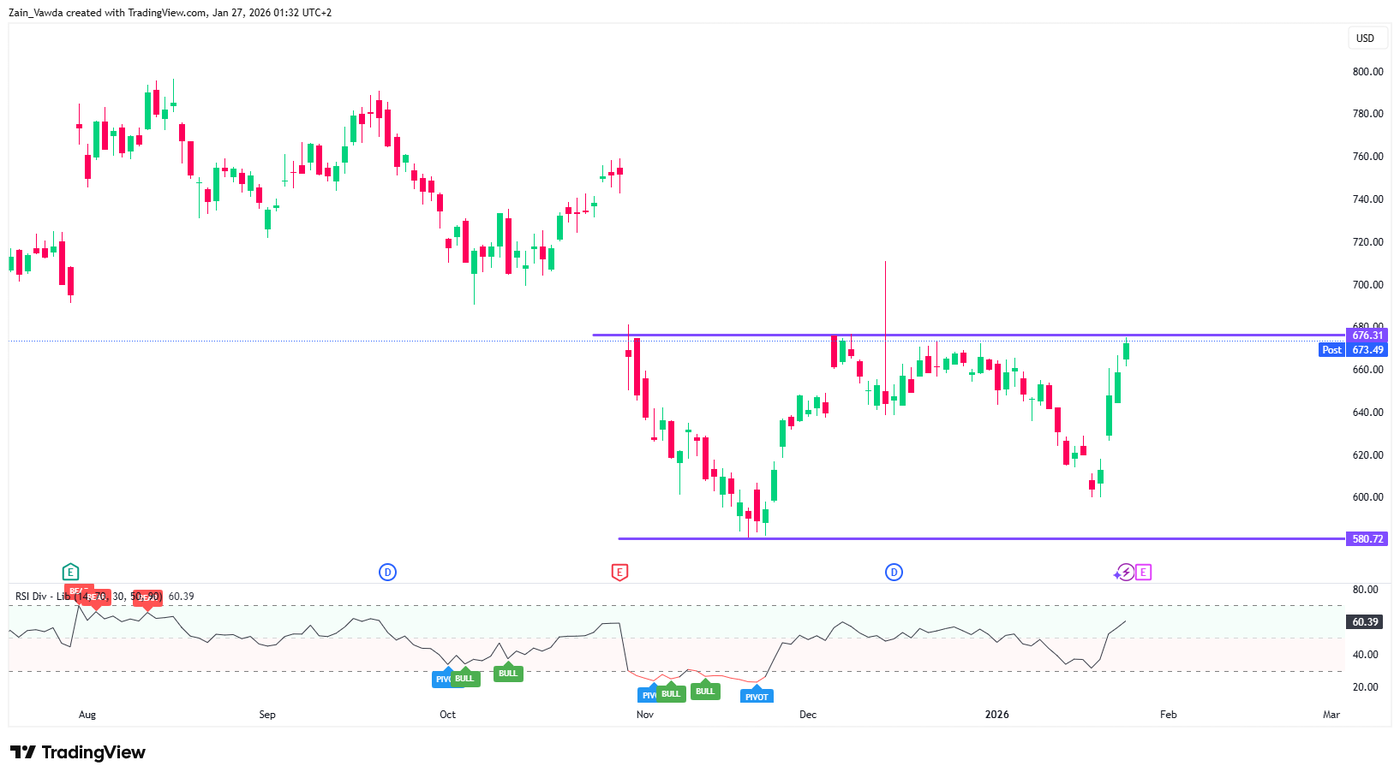Click the Post label beside 673.49
Image resolution: width=1400 pixels, height=778 pixels.
pyautogui.click(x=1332, y=350)
